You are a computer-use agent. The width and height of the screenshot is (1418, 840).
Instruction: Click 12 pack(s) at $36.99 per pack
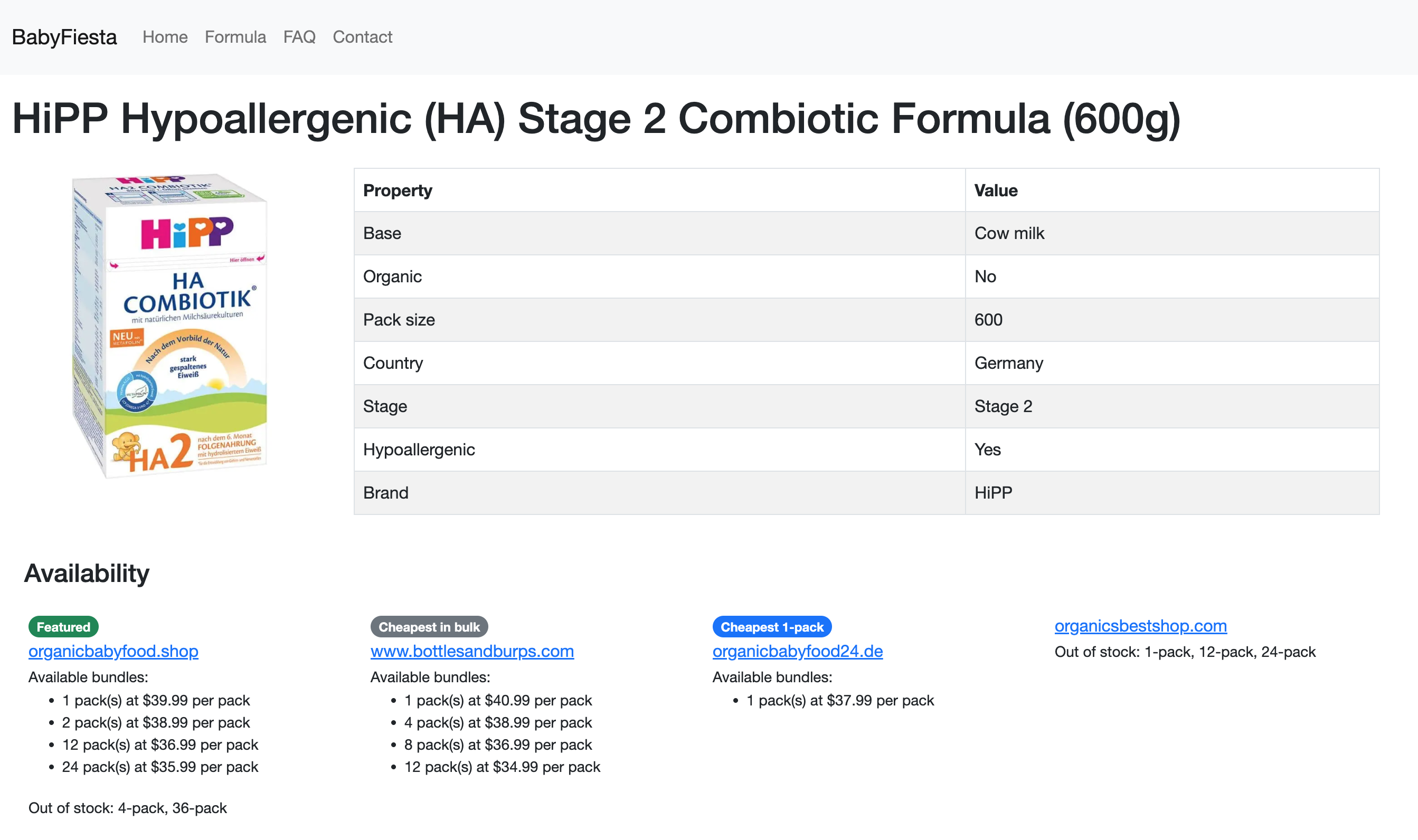pos(159,744)
